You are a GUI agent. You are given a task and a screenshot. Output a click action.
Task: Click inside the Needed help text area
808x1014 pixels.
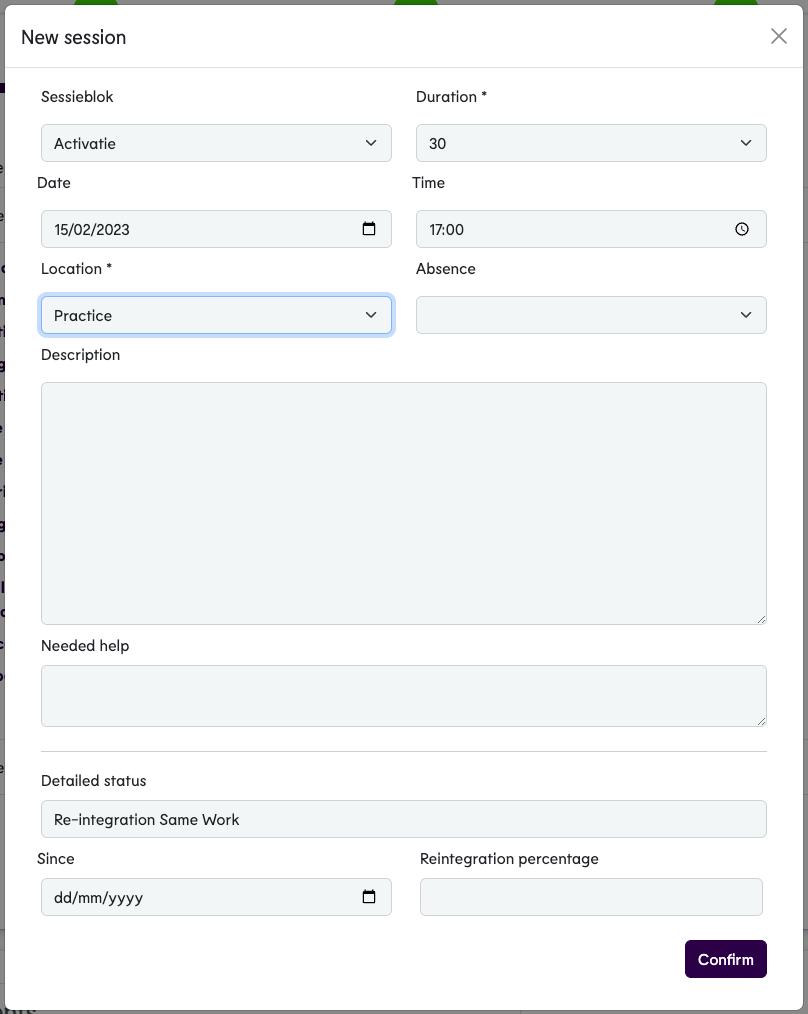click(403, 696)
